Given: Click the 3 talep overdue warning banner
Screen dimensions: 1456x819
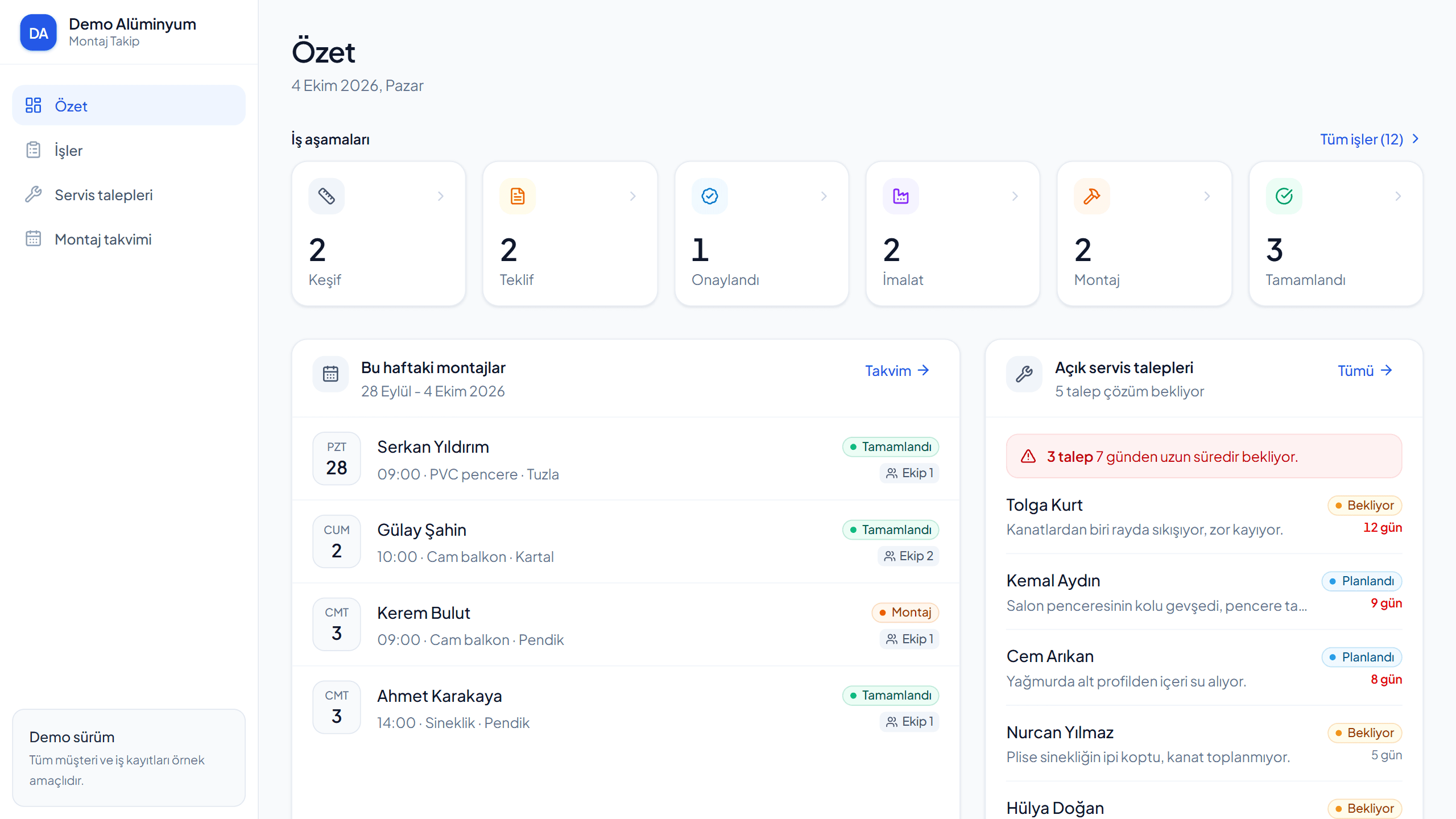Looking at the screenshot, I should coord(1204,456).
